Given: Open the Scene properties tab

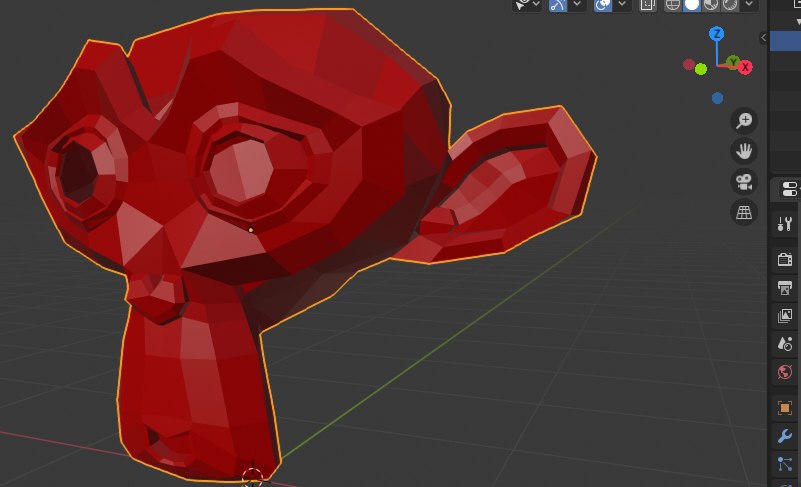Looking at the screenshot, I should (x=785, y=343).
